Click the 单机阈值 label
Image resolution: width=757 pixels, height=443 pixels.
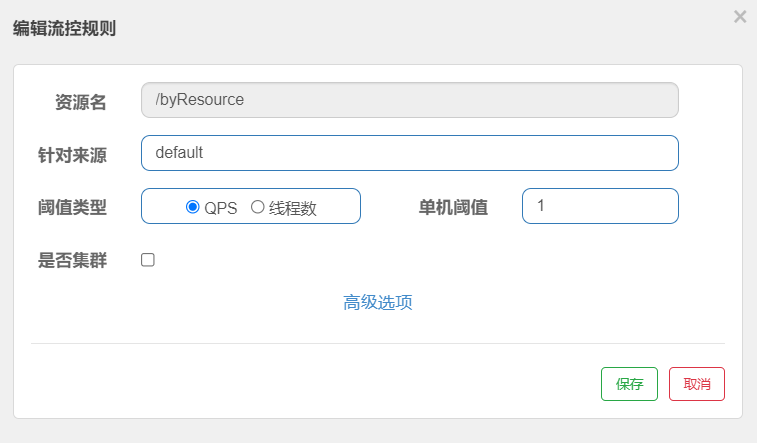(453, 208)
